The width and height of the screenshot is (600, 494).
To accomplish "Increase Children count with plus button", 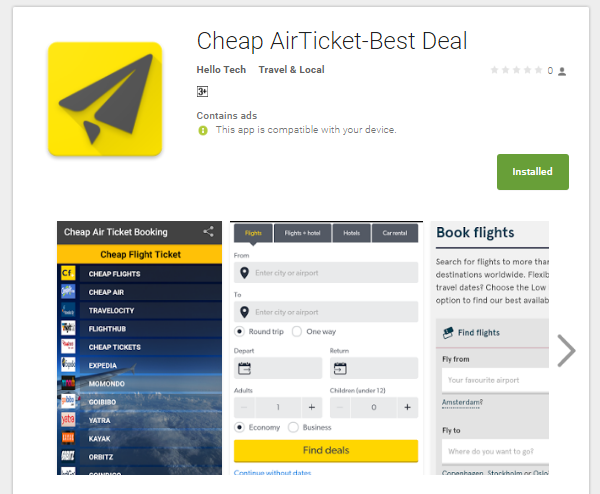I will click(408, 407).
